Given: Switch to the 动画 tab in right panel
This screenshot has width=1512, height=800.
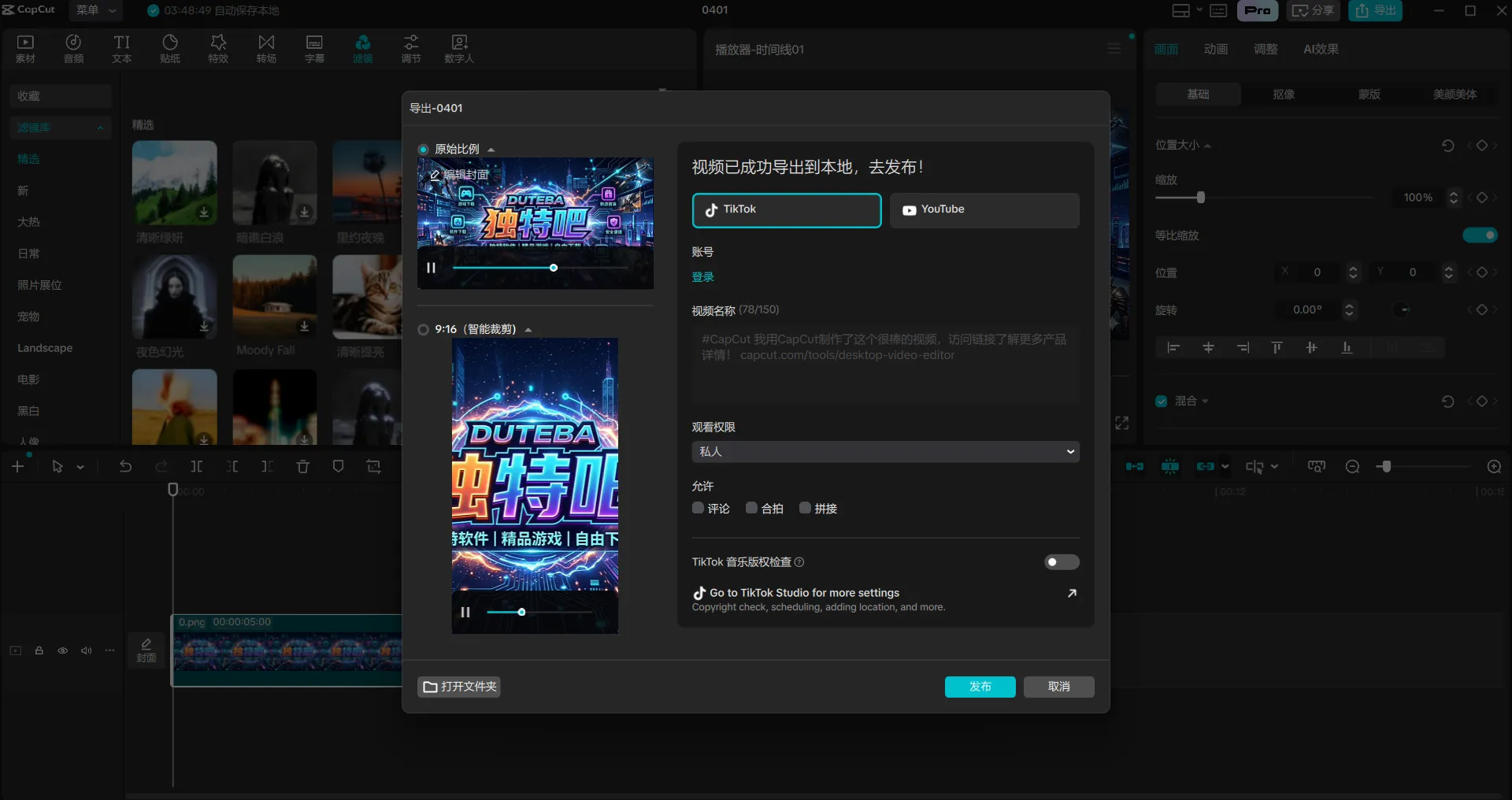Looking at the screenshot, I should point(1215,49).
